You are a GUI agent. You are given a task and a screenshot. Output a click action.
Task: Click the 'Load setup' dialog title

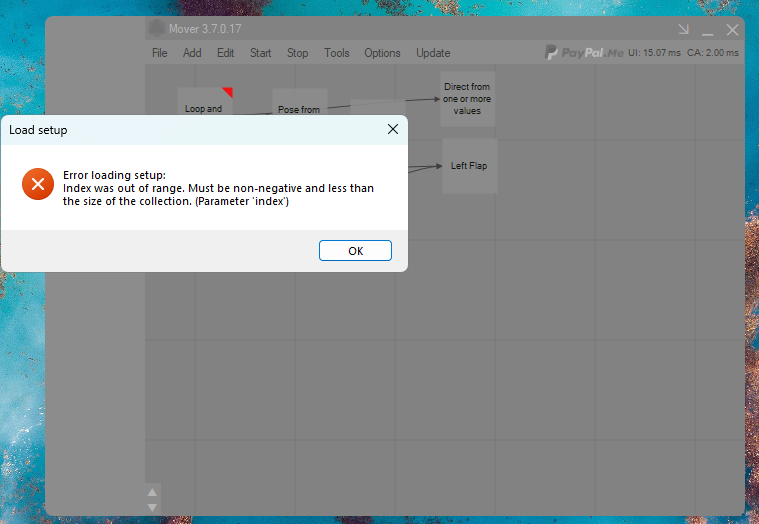[38, 130]
